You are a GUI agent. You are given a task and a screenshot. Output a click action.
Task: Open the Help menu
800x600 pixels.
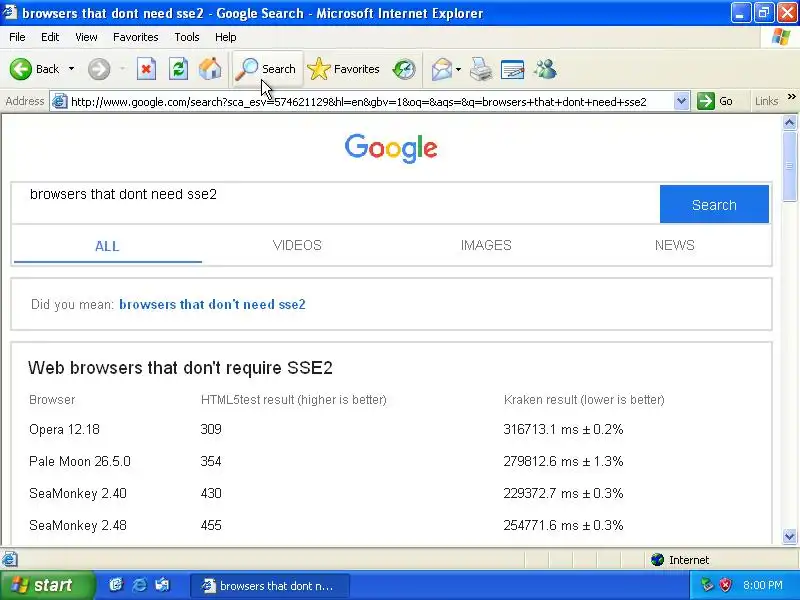226,37
